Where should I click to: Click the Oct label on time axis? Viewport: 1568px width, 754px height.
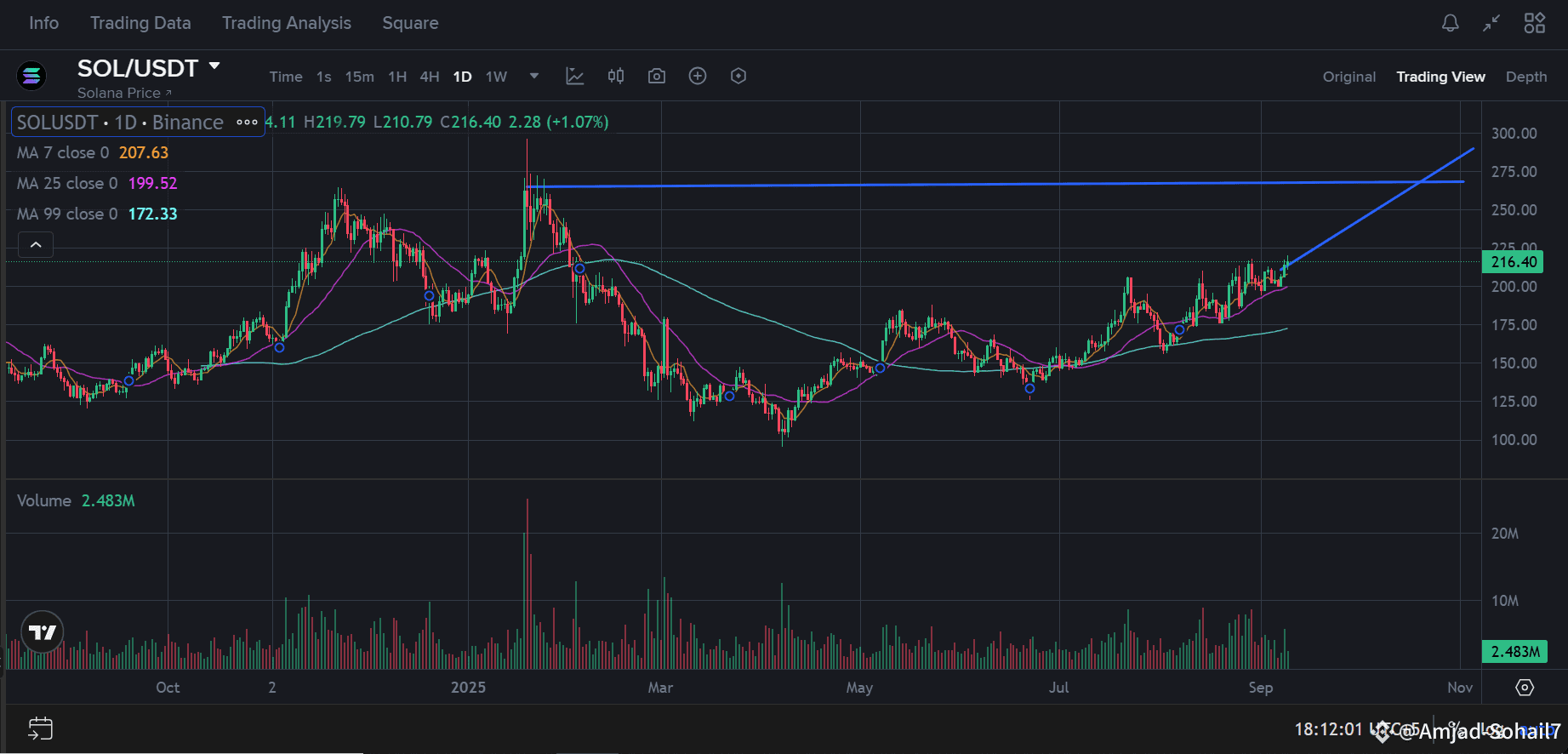[x=168, y=688]
